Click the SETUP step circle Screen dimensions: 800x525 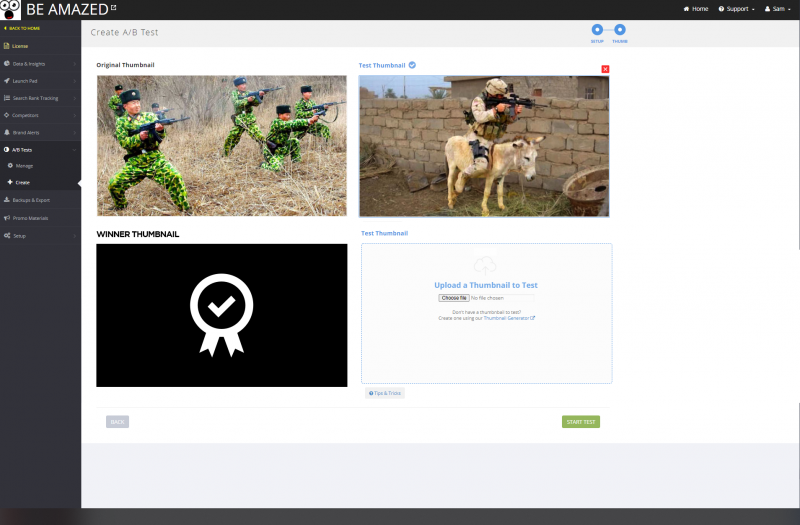597,31
